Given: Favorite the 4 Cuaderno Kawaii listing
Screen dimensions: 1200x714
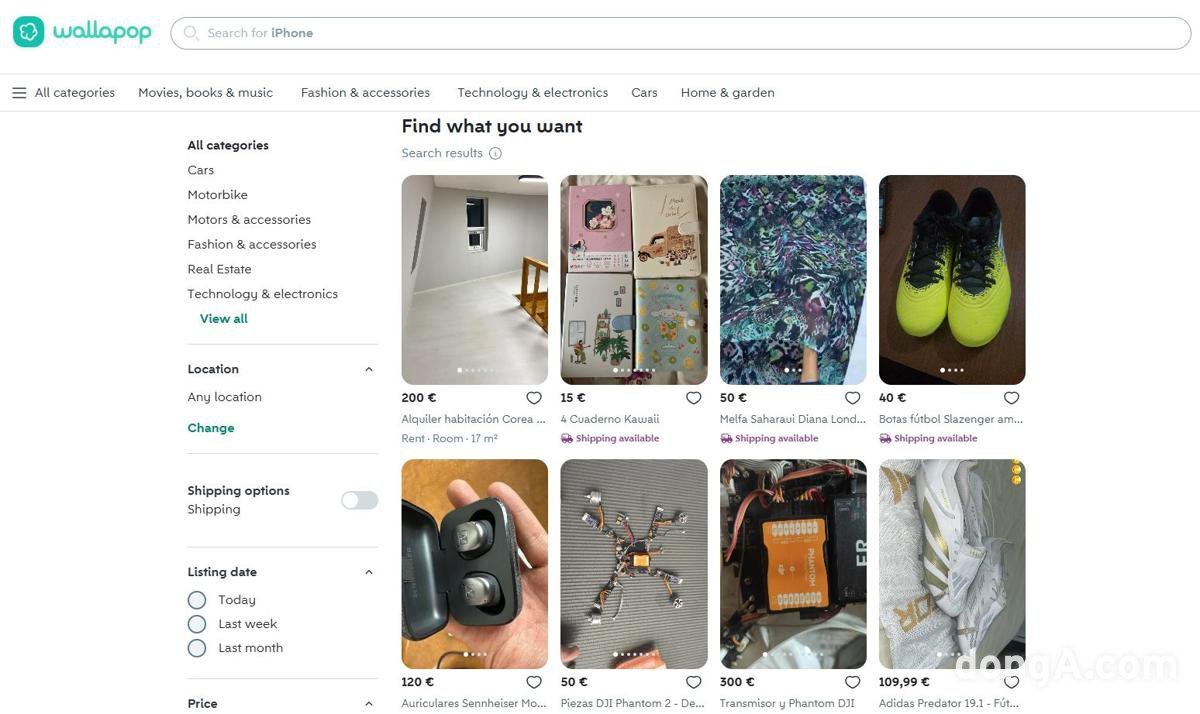Looking at the screenshot, I should [x=693, y=398].
